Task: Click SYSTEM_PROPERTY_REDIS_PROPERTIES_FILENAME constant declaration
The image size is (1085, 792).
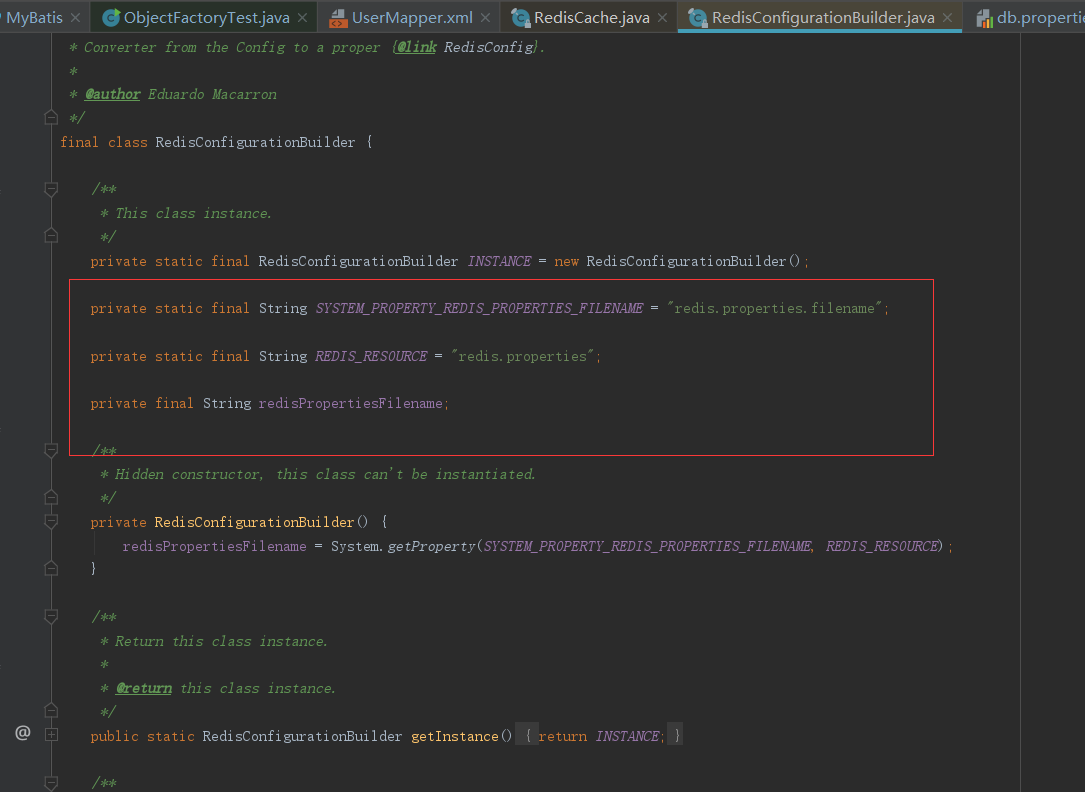Action: point(480,308)
